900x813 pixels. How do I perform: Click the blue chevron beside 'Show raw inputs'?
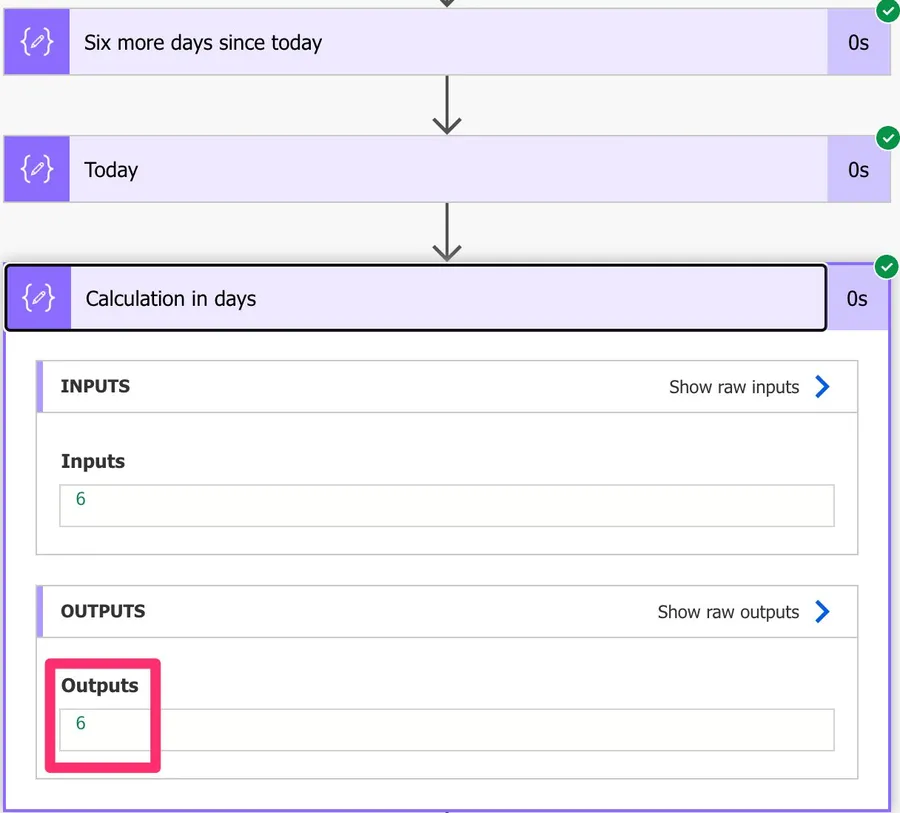click(822, 387)
